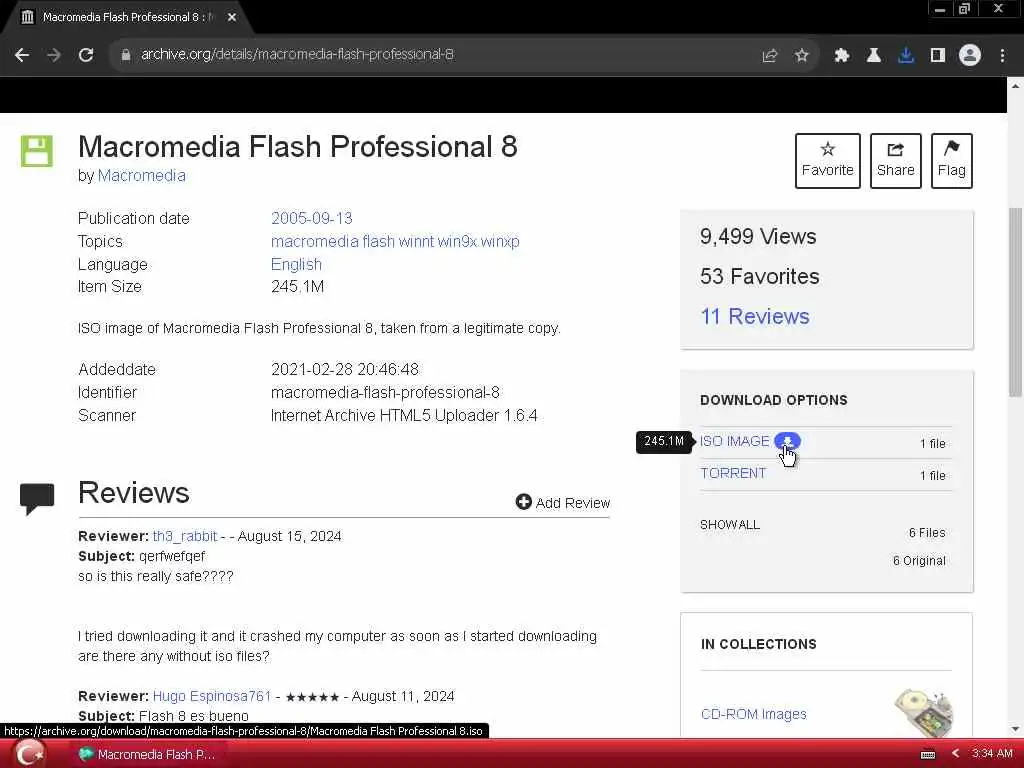Click the browser forward arrow

pos(54,55)
